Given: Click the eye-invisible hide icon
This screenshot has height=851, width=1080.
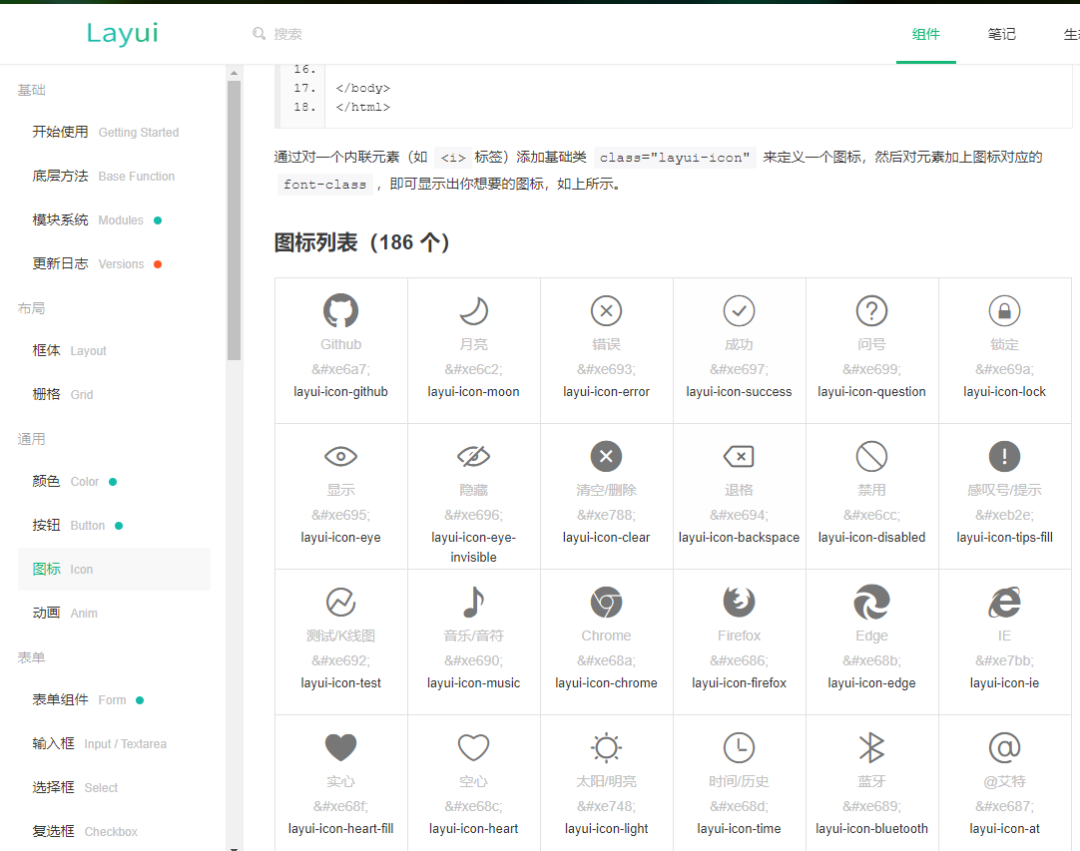Looking at the screenshot, I should pos(473,457).
